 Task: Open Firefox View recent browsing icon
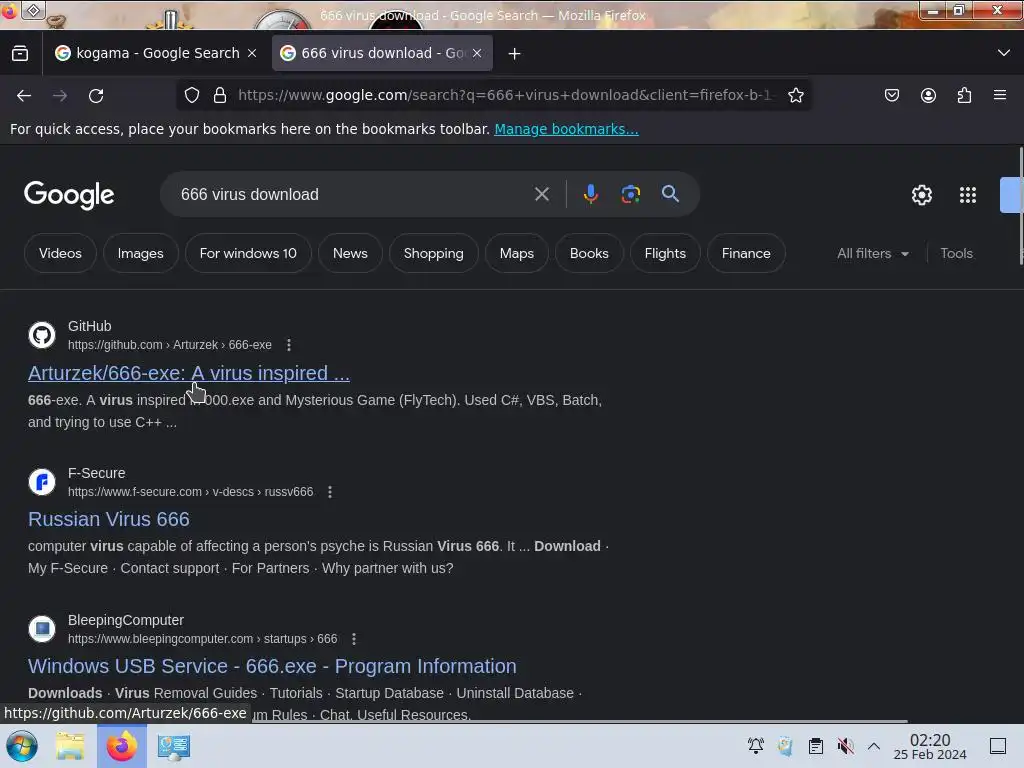[x=20, y=54]
